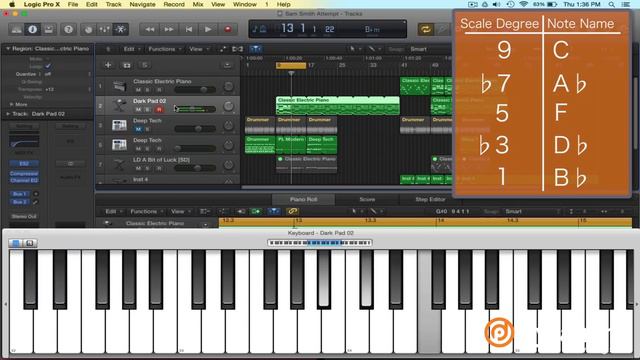This screenshot has height=360, width=640.
Task: Show the Smart Controls dial icon
Action: tap(88, 29)
